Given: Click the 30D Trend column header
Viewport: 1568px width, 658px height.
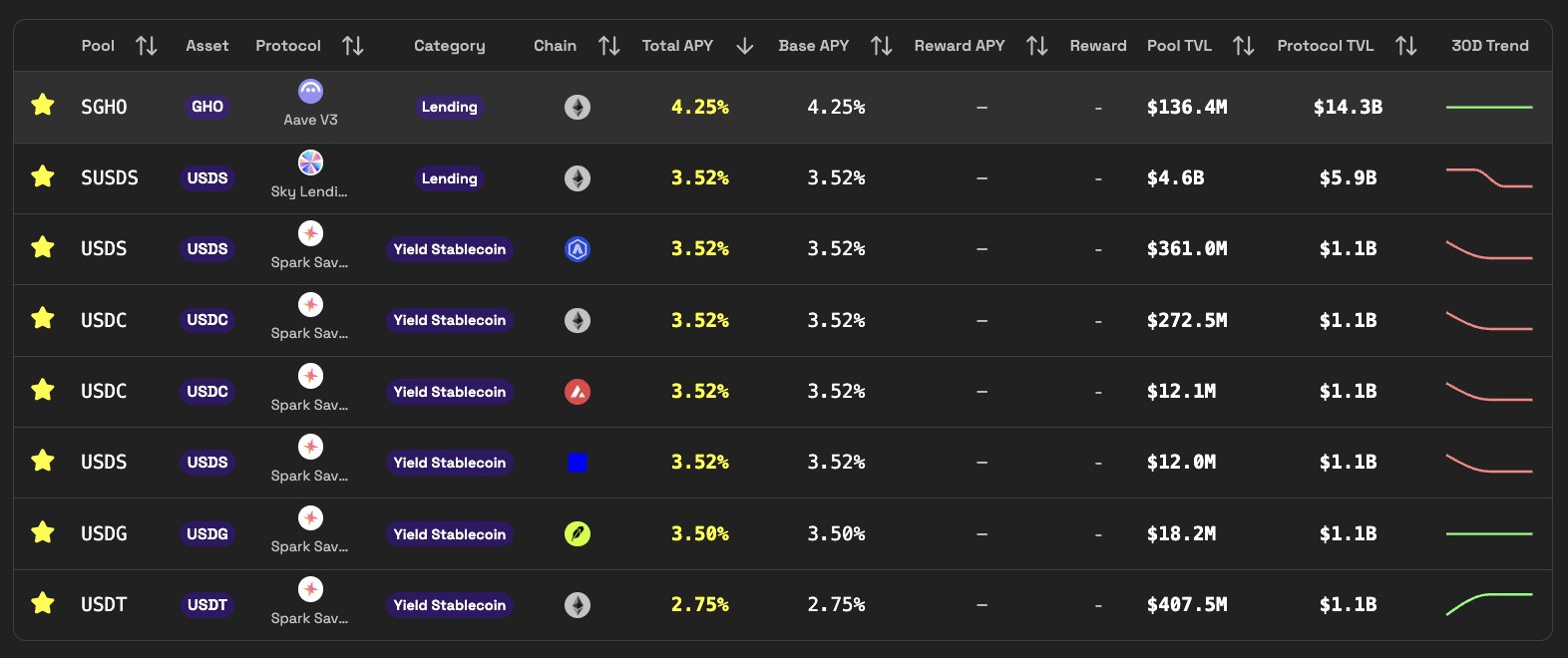Looking at the screenshot, I should pyautogui.click(x=1490, y=46).
